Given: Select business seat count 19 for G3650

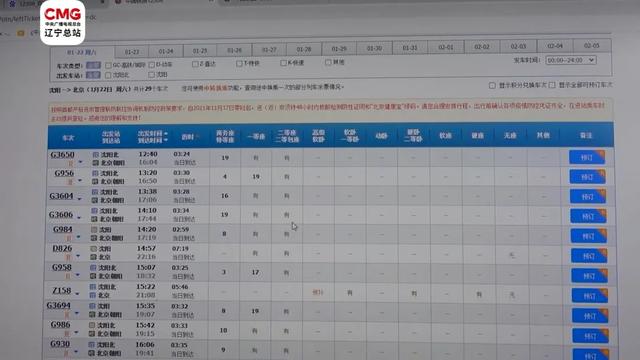Looking at the screenshot, I should pos(225,158).
